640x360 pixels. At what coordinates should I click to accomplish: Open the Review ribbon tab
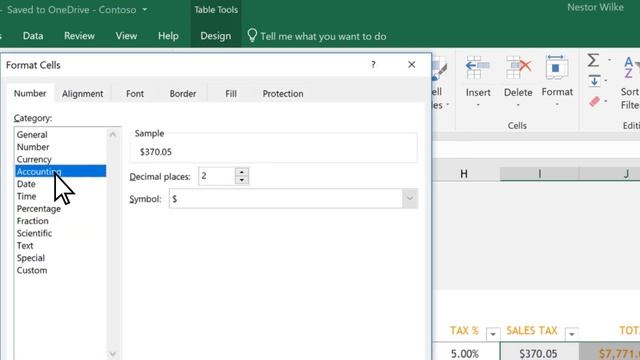[79, 36]
